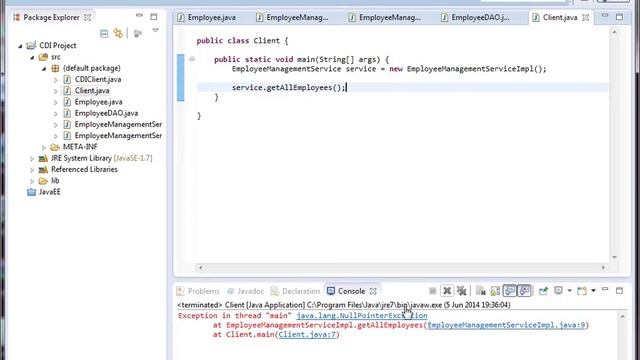Close the Package Explorer view

[87, 18]
